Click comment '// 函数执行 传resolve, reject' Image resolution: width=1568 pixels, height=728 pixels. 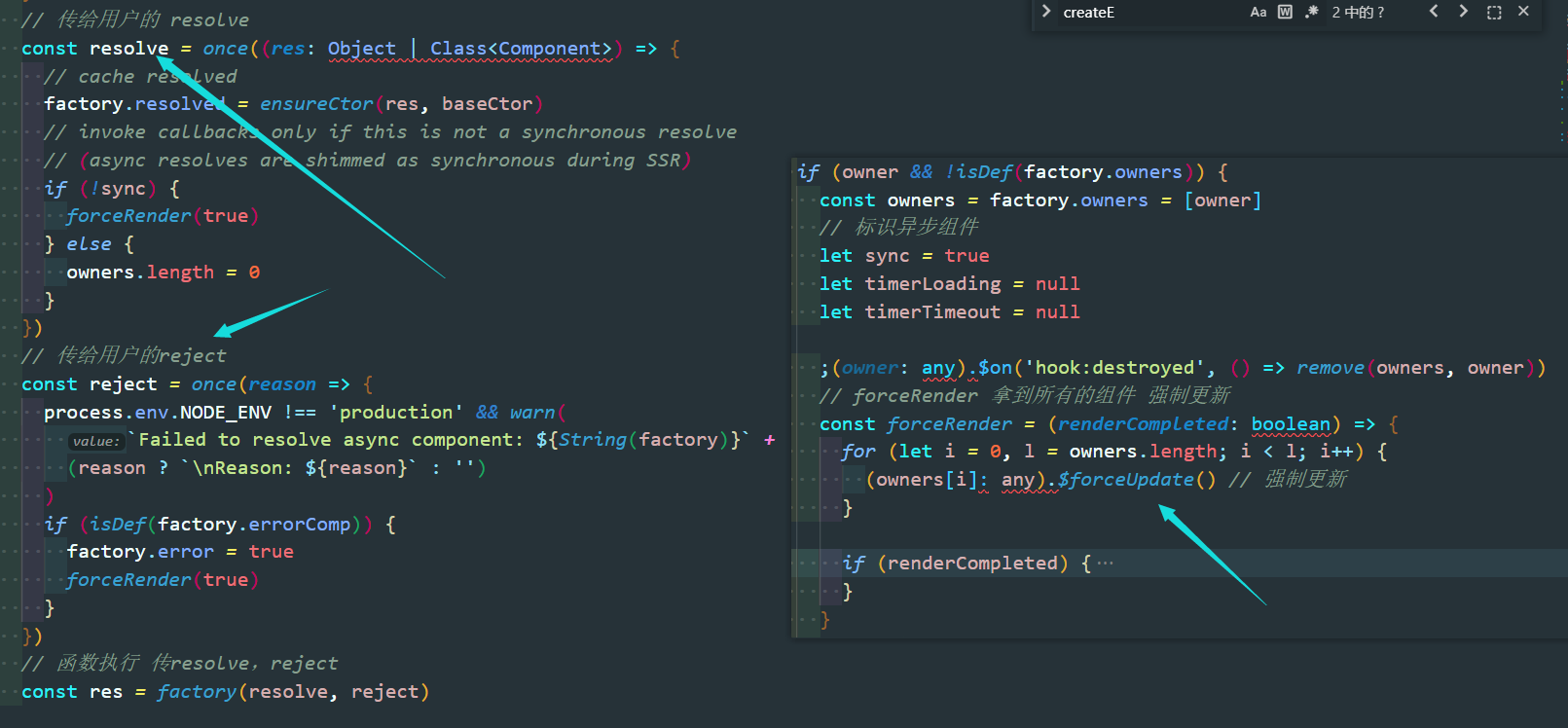[x=180, y=664]
